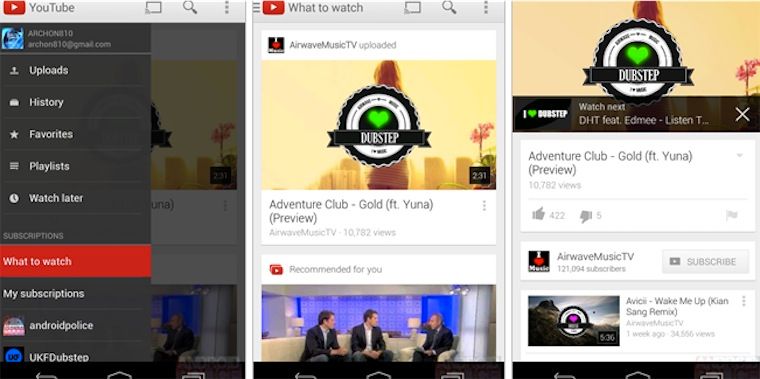Tap the search icon in the What to watch header
The image size is (760, 379).
tap(449, 7)
